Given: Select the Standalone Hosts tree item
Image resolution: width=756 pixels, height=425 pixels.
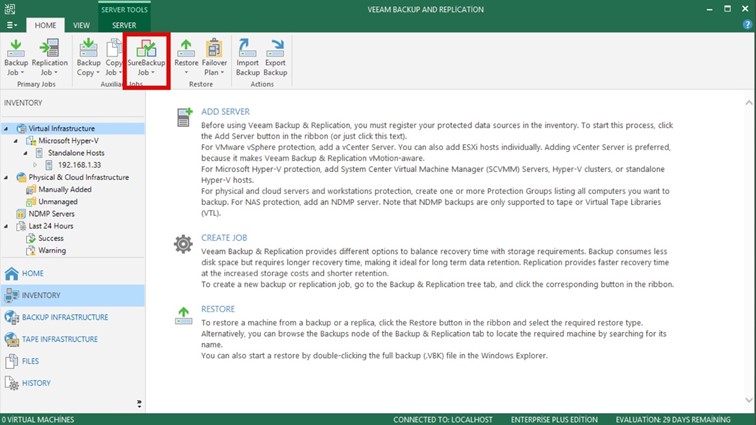Looking at the screenshot, I should pyautogui.click(x=76, y=153).
